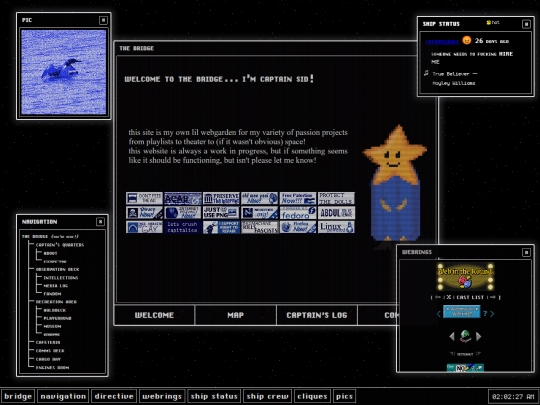
Task: Switch to the Welcome tab
Action: [x=154, y=315]
